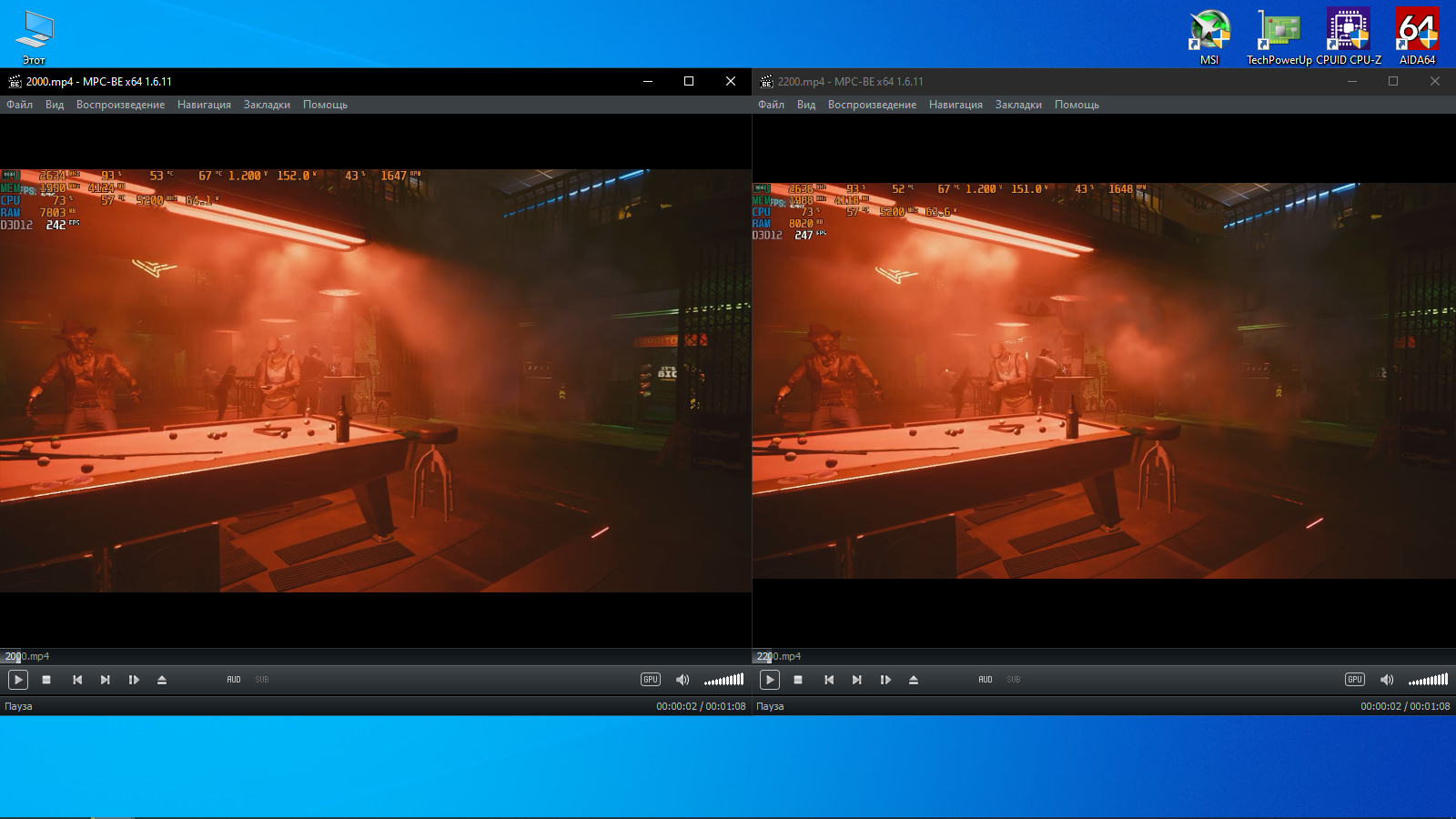
Task: Stop playback in the 2200.mp4 window
Action: 798,680
